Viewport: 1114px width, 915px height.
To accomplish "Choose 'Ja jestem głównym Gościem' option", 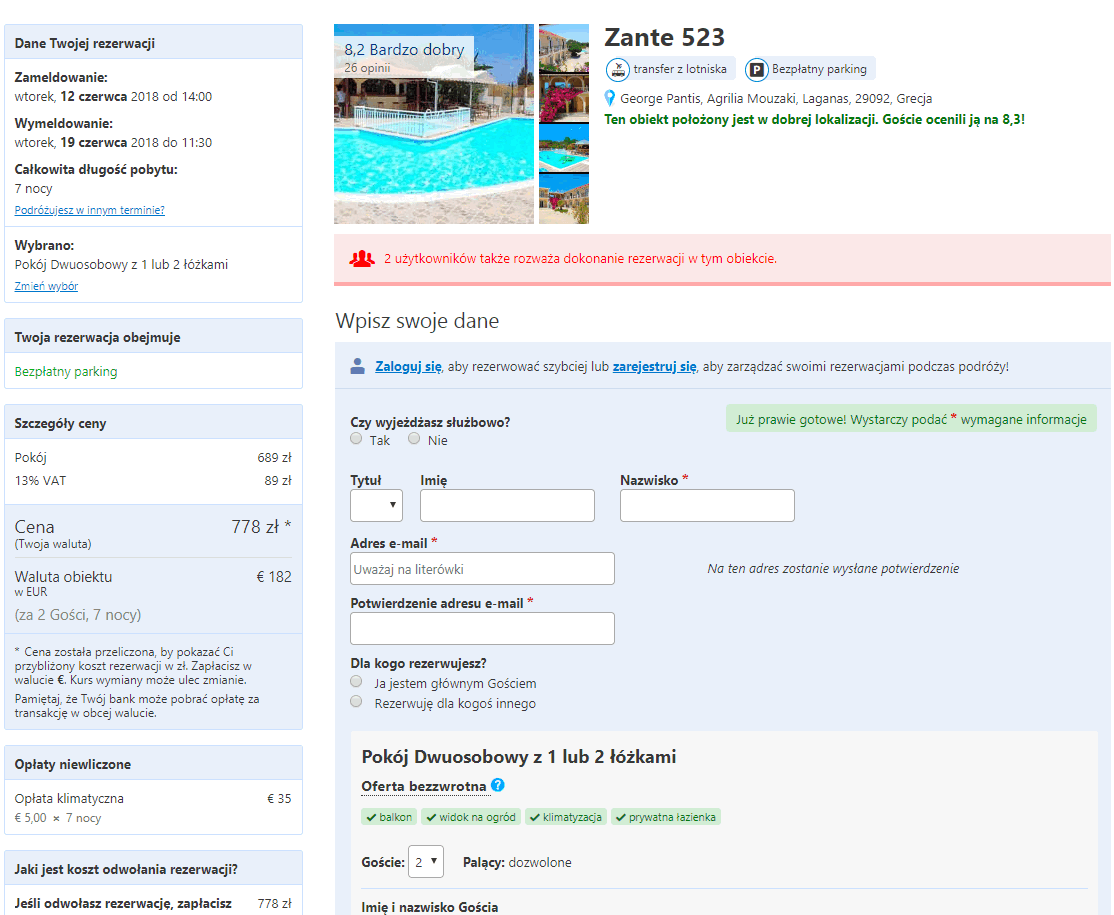I will 357,682.
